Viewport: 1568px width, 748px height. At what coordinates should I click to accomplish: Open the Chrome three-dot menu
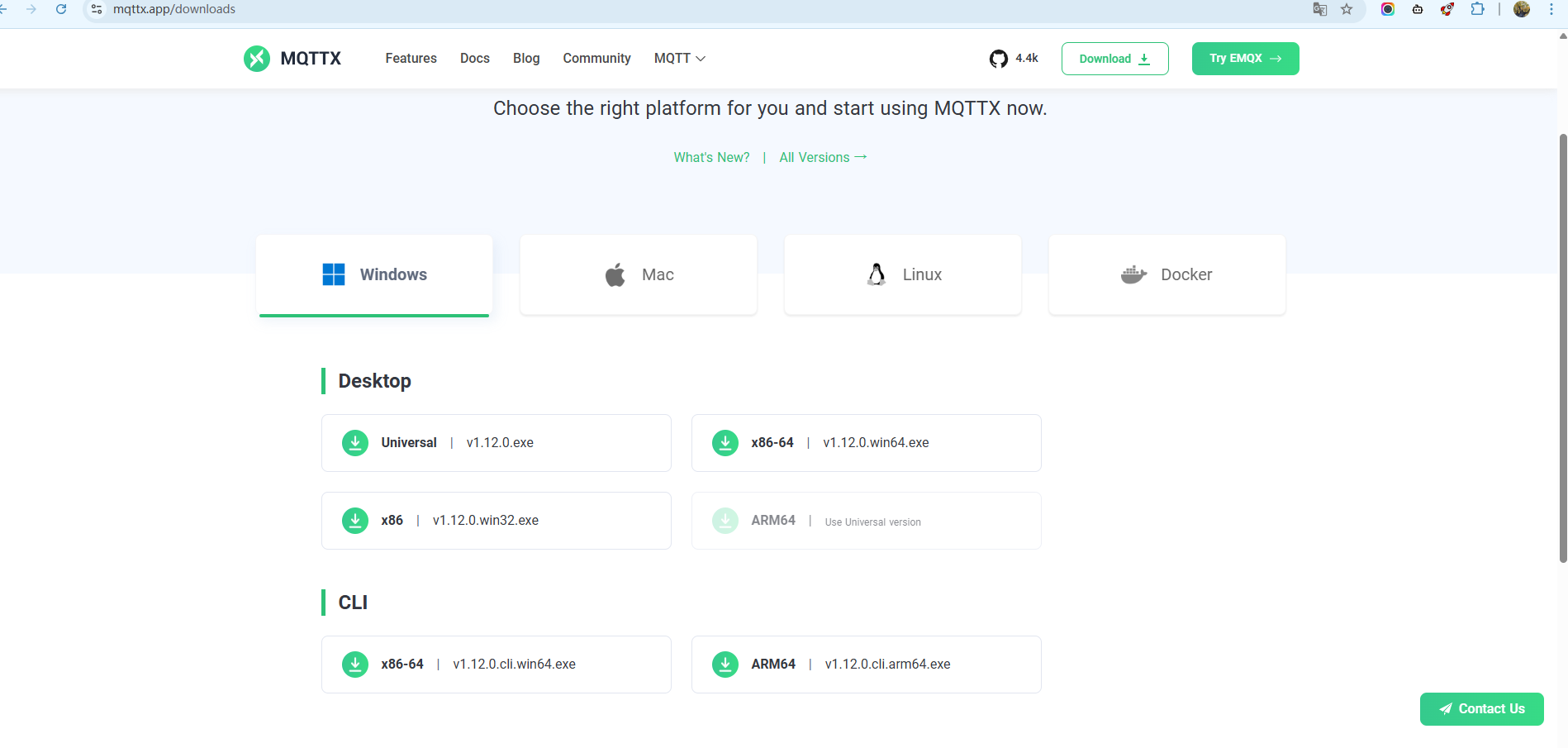click(x=1551, y=9)
